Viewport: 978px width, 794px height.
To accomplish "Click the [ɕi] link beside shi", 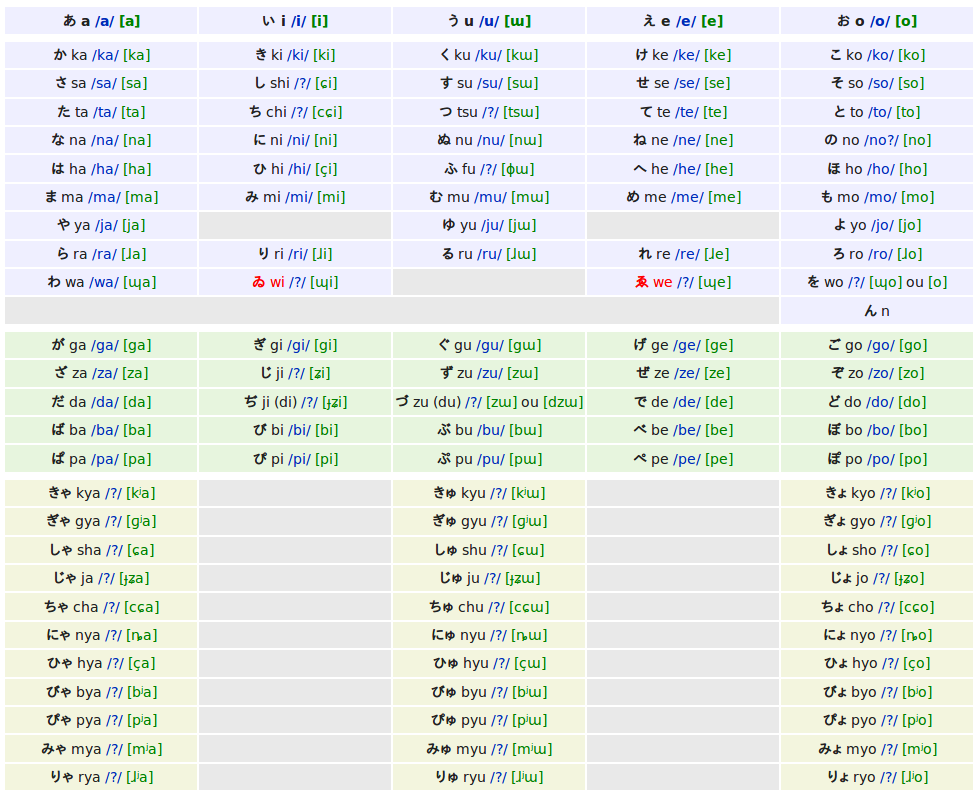I will pyautogui.click(x=326, y=84).
